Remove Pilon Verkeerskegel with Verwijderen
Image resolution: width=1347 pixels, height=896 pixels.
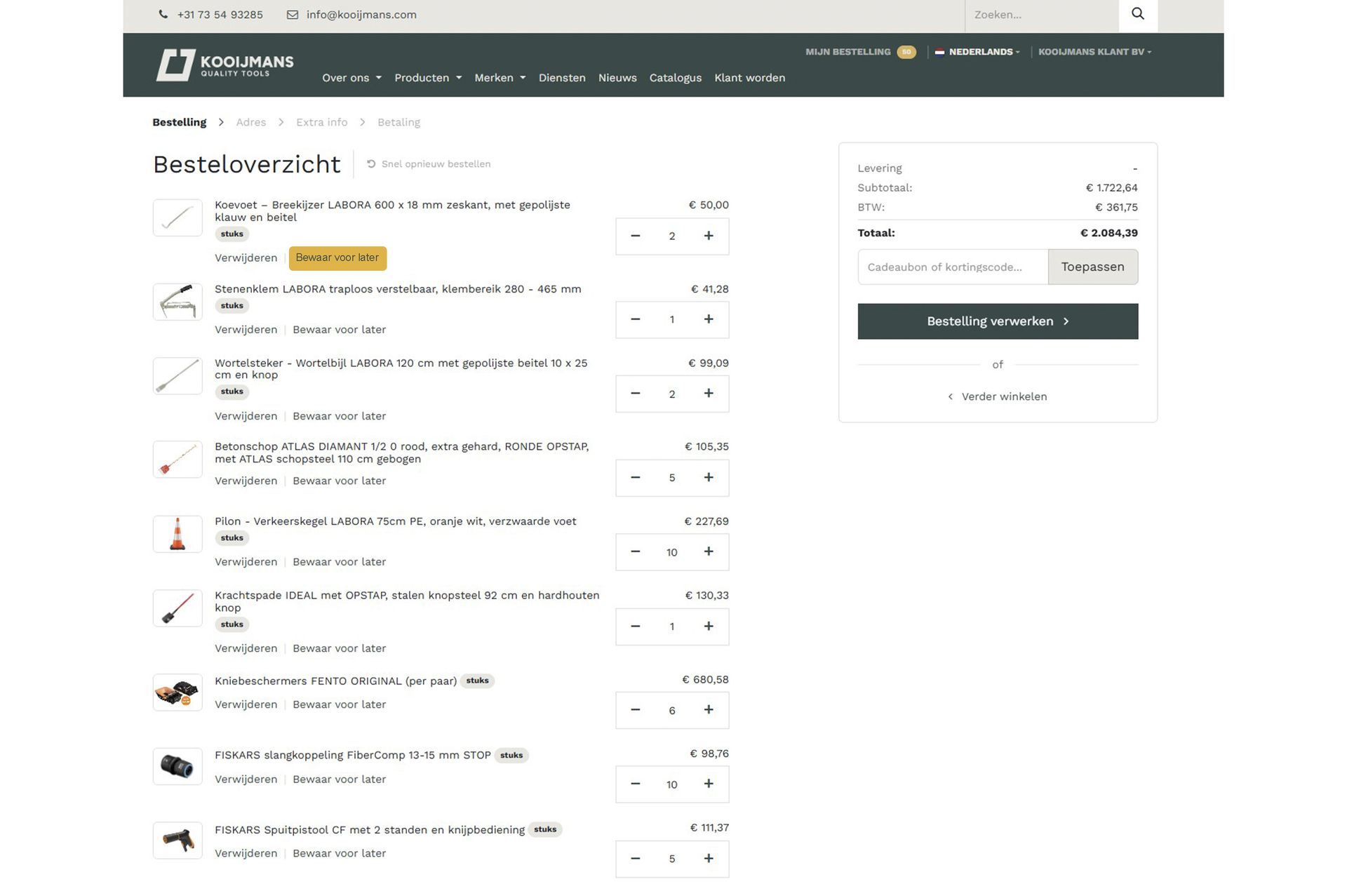pyautogui.click(x=246, y=562)
